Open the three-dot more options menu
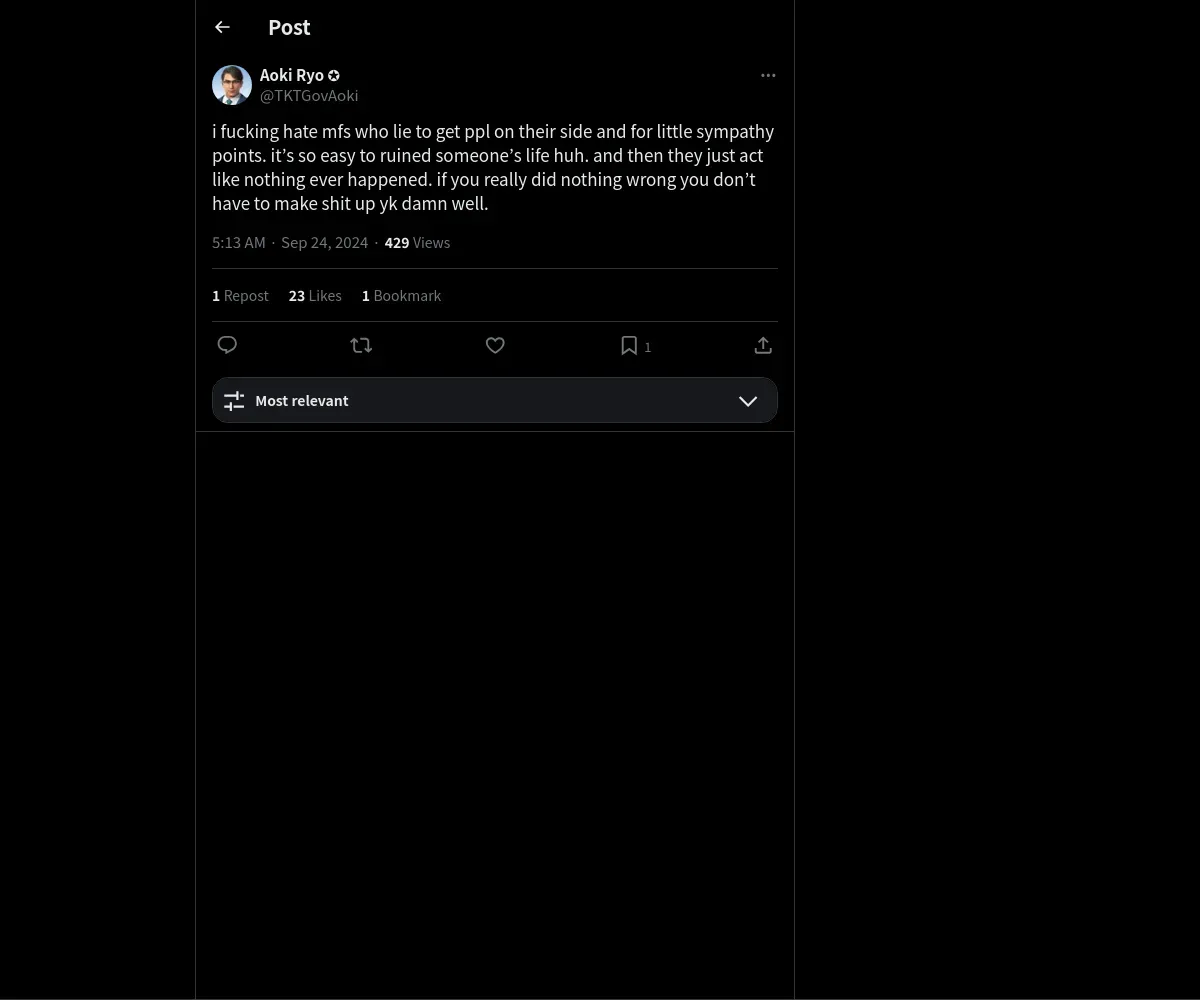The height and width of the screenshot is (1000, 1200). pyautogui.click(x=768, y=75)
